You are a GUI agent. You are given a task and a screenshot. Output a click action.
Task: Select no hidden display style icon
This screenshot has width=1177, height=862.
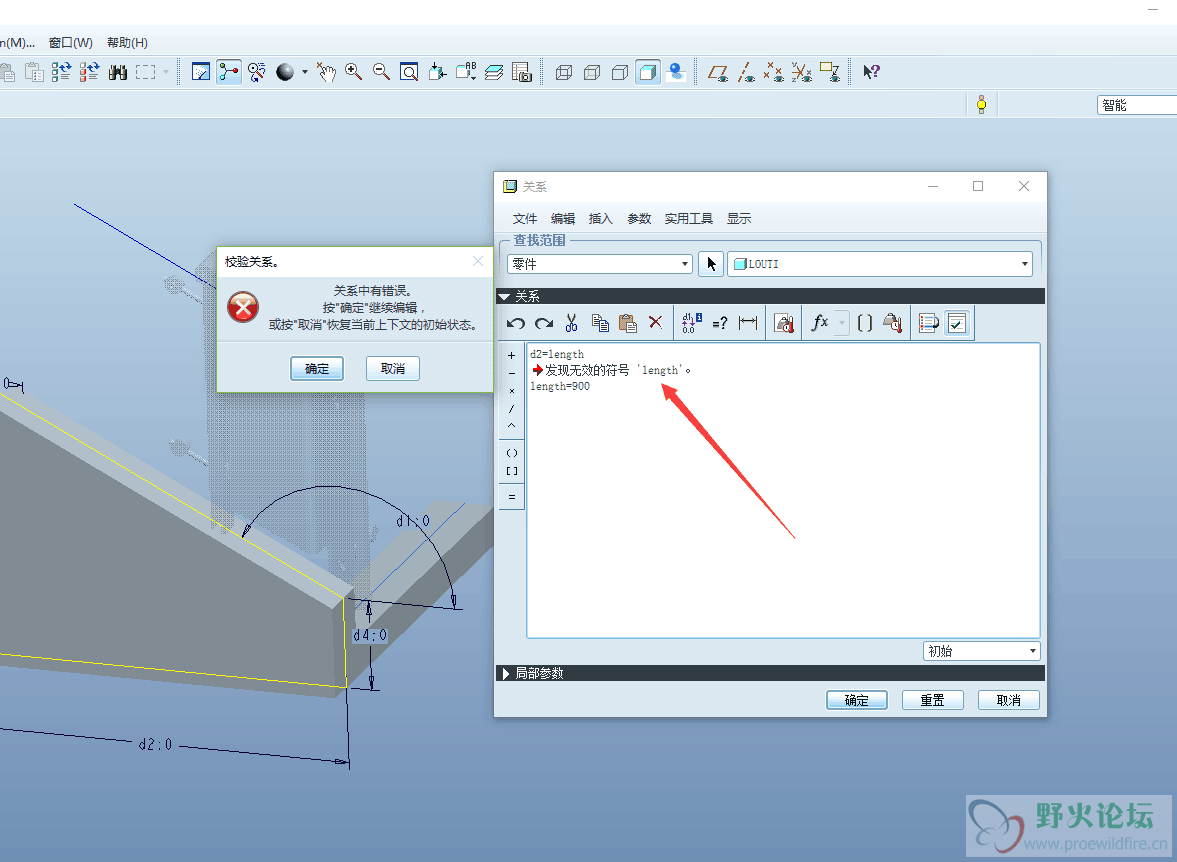[x=619, y=72]
